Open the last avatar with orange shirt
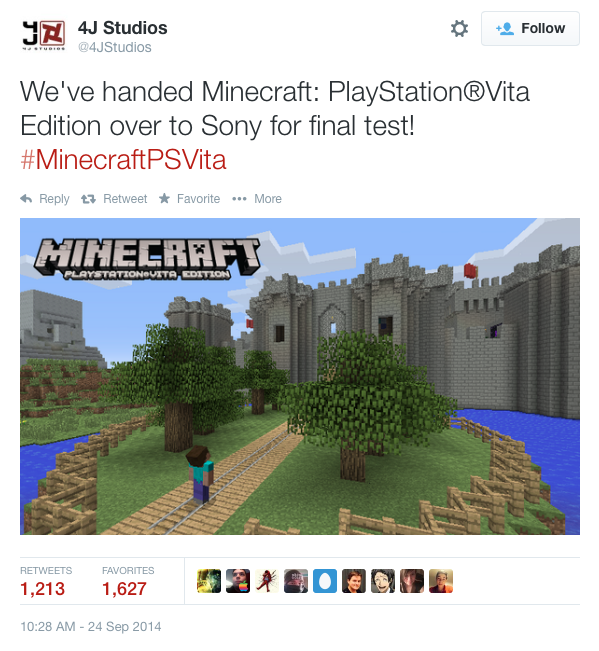599x651 pixels. [441, 581]
